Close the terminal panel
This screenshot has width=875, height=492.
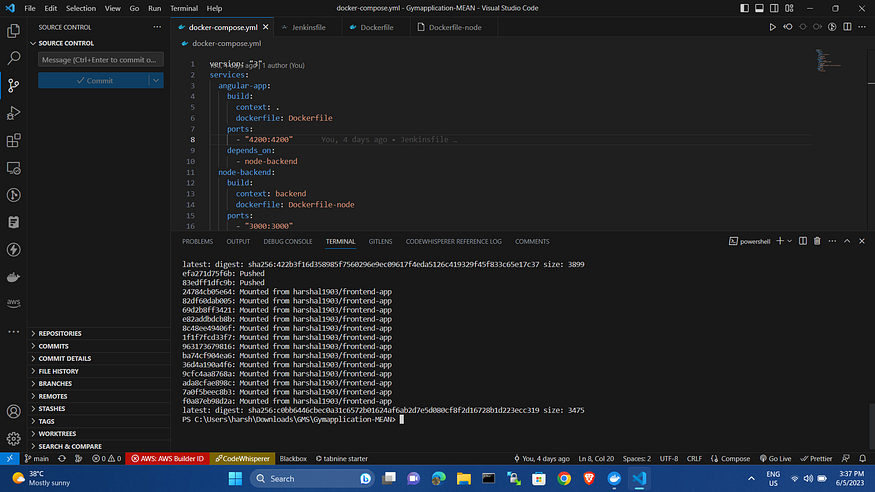tap(862, 241)
